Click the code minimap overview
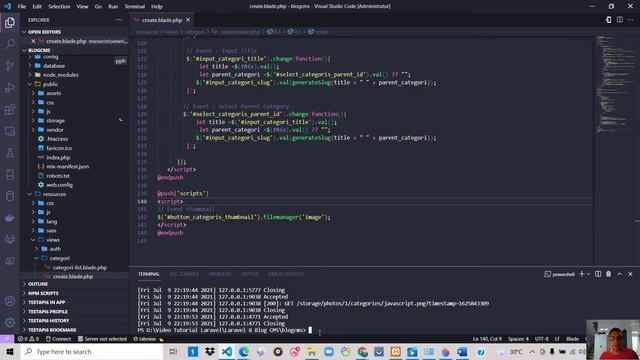Image resolution: width=640 pixels, height=360 pixels. [x=616, y=84]
